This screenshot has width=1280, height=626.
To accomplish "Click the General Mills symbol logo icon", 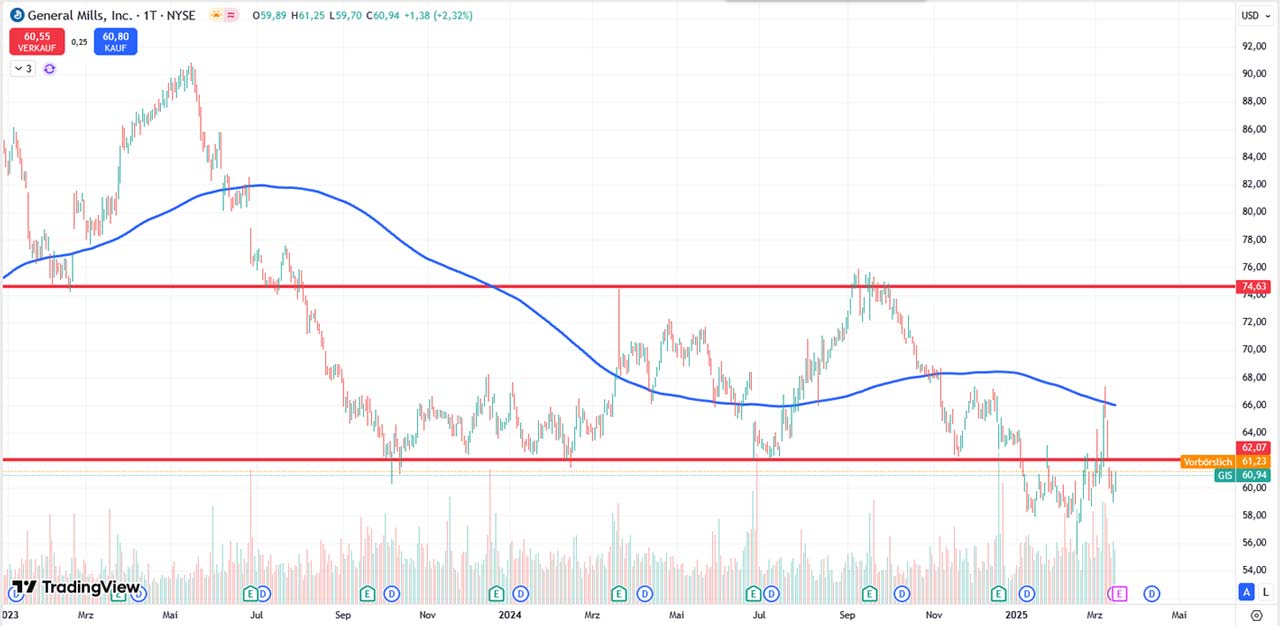I will point(17,15).
